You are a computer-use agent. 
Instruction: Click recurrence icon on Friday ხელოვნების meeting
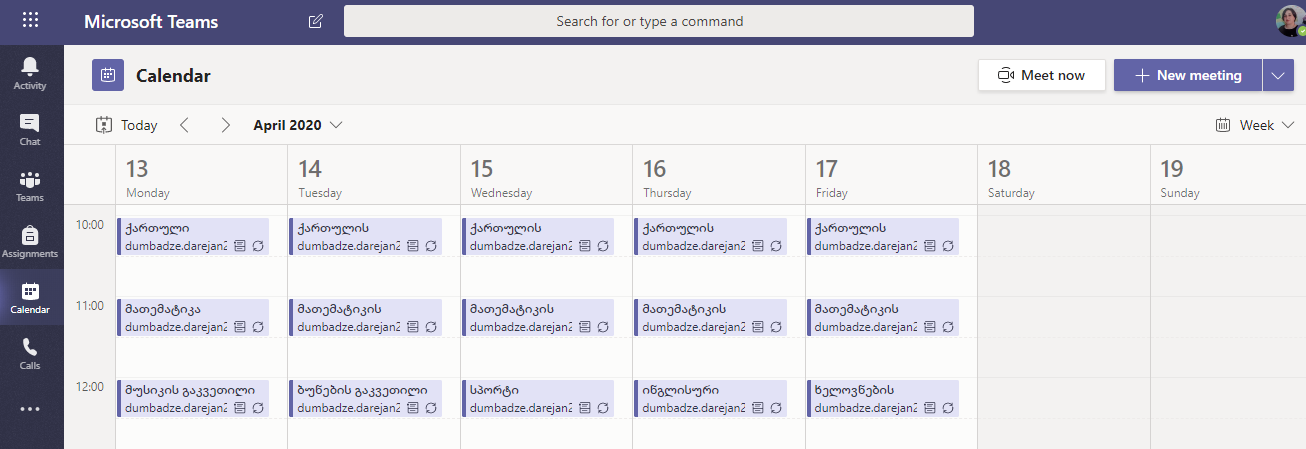[947, 407]
